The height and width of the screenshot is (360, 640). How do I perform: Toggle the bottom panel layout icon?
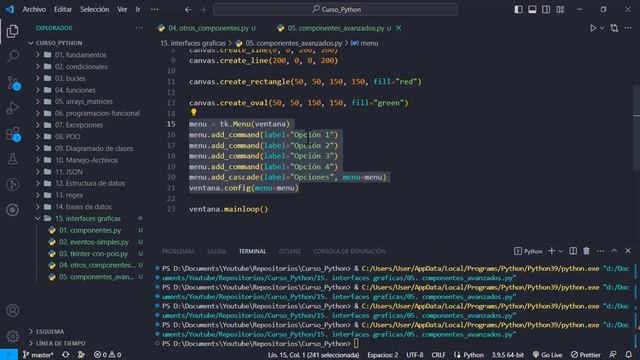point(532,9)
